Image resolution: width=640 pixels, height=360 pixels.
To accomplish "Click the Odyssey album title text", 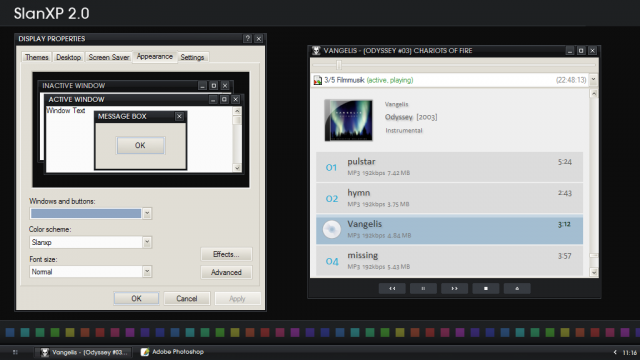I will [398, 117].
